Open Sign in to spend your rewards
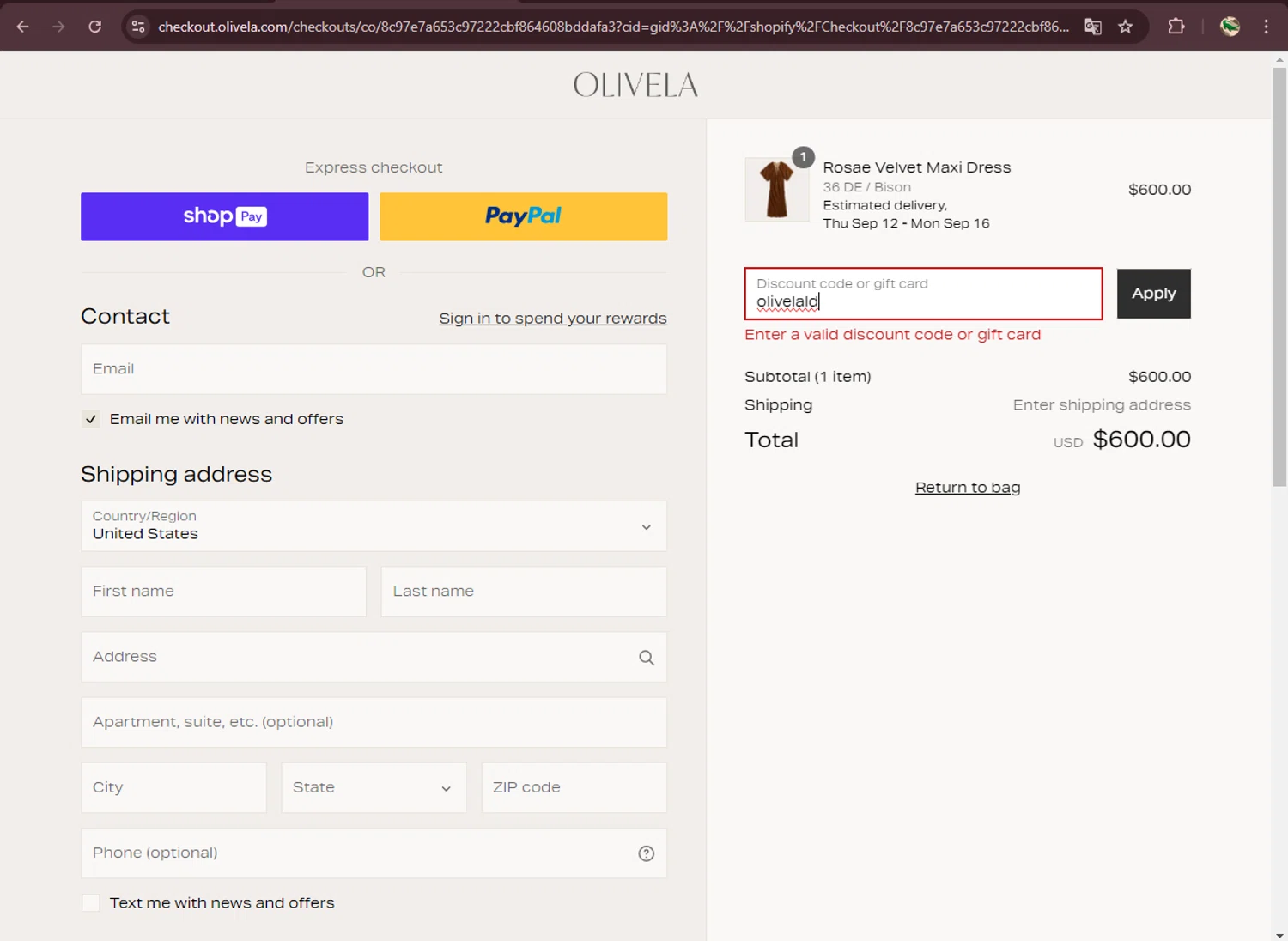Image resolution: width=1288 pixels, height=941 pixels. (553, 319)
